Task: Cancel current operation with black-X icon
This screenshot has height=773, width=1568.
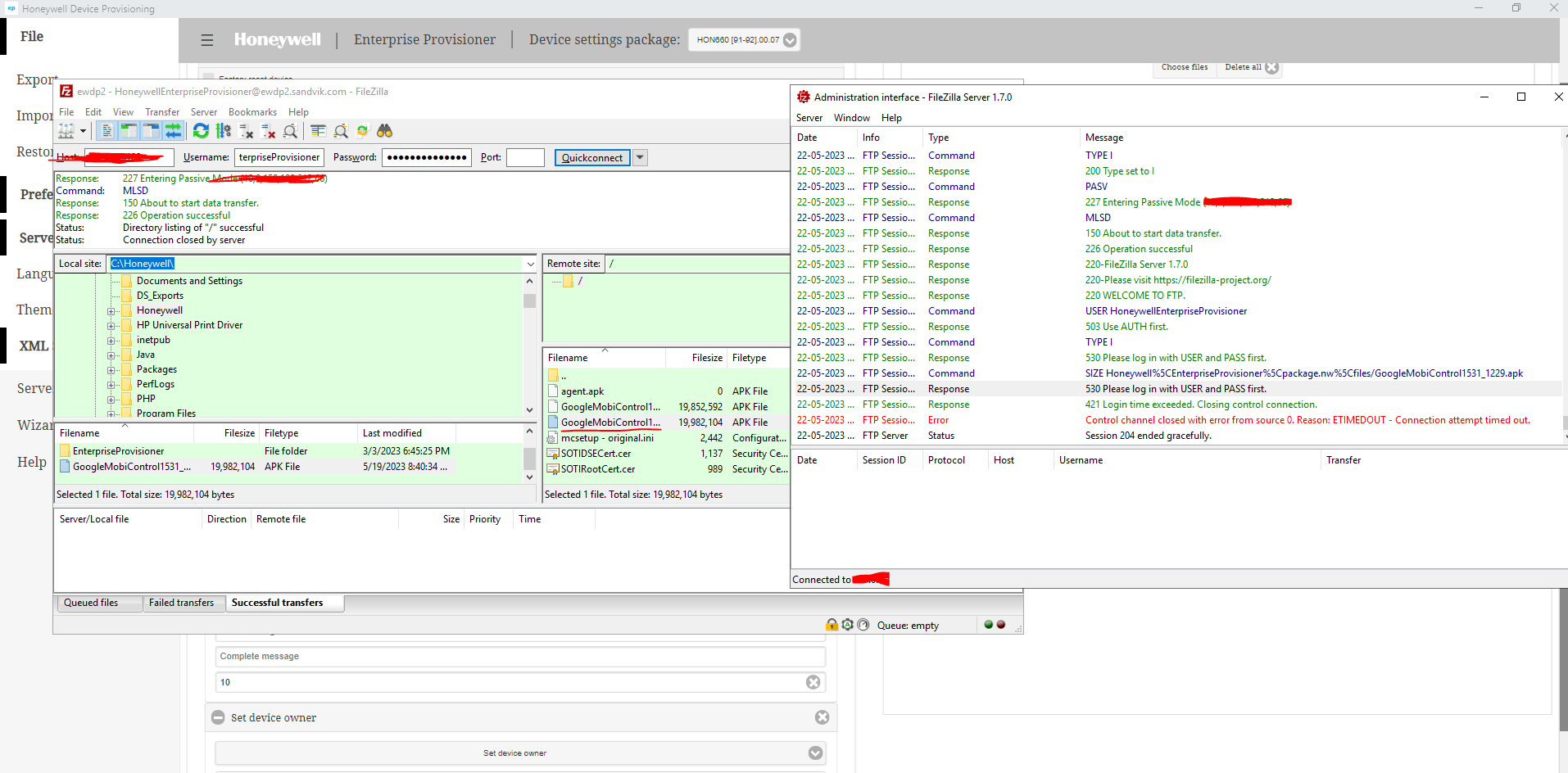Action: (x=246, y=131)
